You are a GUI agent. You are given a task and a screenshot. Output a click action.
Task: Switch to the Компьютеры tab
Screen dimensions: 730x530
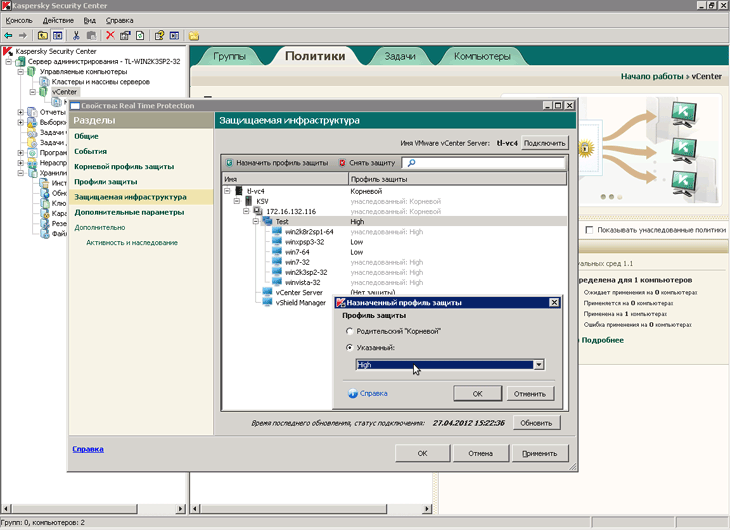coord(482,56)
